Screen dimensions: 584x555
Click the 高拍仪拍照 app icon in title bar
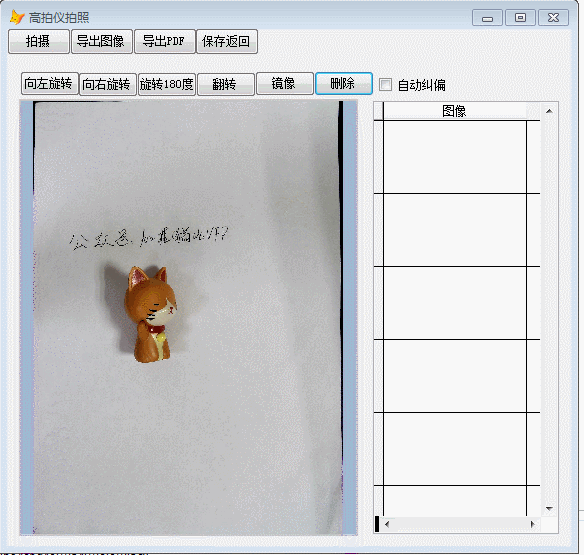pos(17,18)
